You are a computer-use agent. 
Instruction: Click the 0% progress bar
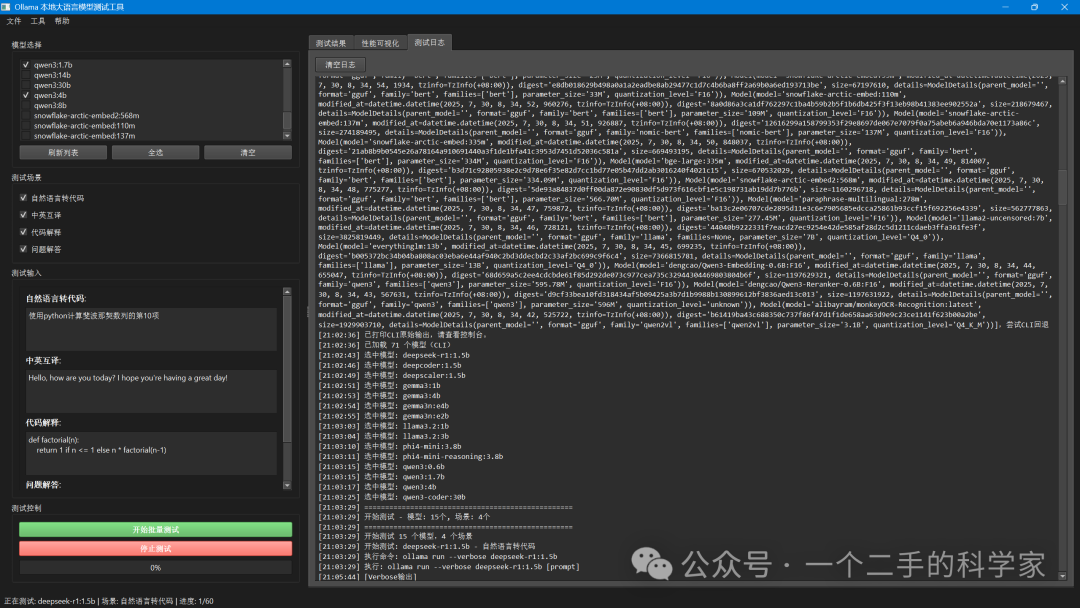click(x=156, y=567)
